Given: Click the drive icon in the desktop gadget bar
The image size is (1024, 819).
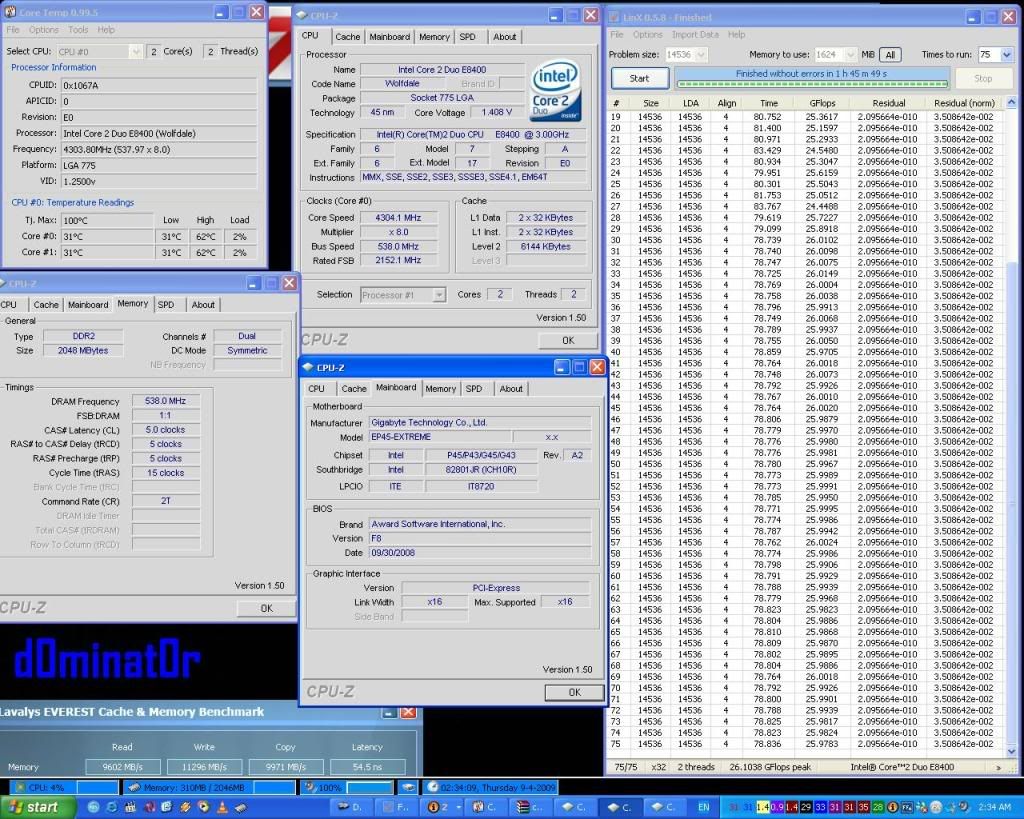Looking at the screenshot, I should point(408,788).
